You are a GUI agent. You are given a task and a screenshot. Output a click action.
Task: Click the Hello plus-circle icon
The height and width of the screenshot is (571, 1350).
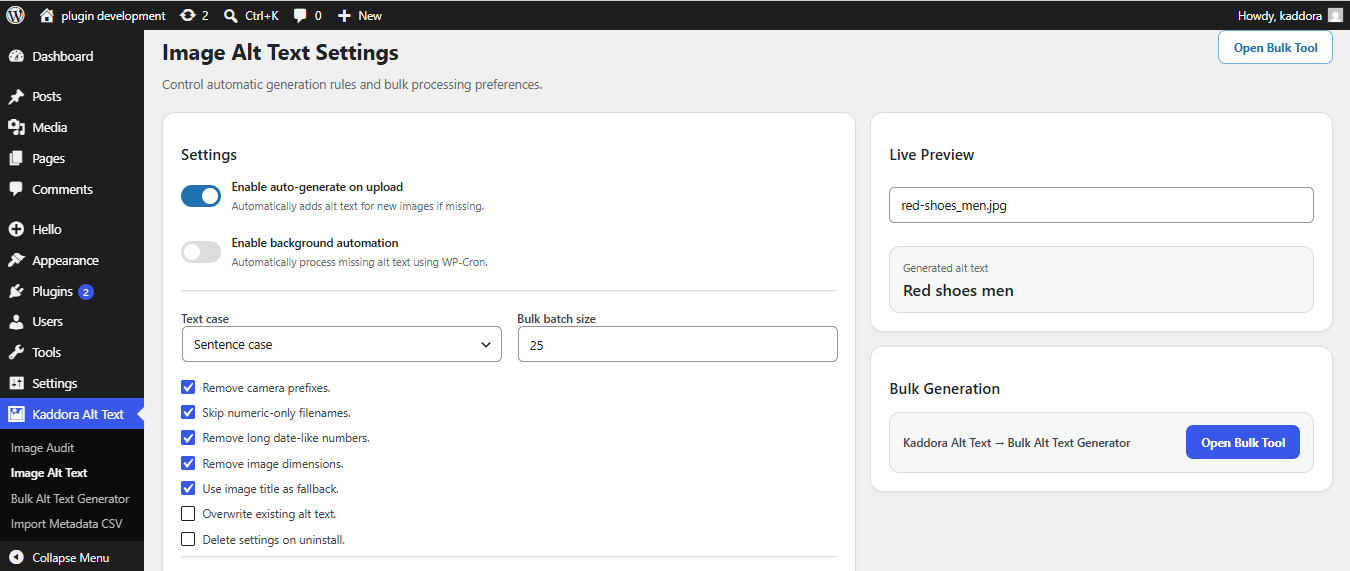coord(16,229)
